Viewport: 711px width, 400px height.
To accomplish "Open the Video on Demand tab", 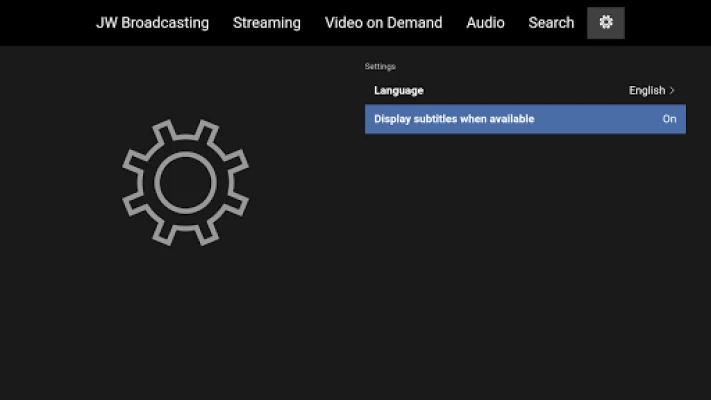I will pyautogui.click(x=383, y=22).
